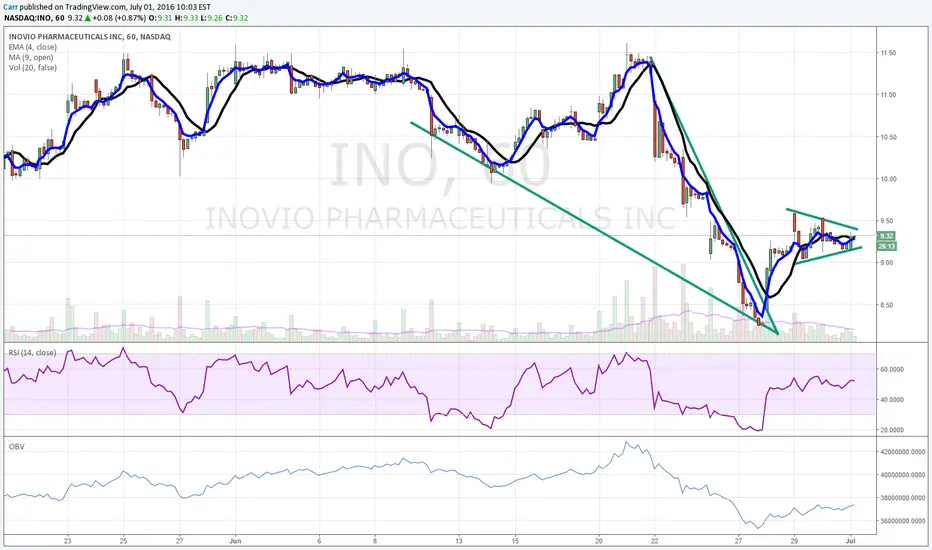Click the open value "O:9.31"
The image size is (932, 550).
tap(160, 18)
